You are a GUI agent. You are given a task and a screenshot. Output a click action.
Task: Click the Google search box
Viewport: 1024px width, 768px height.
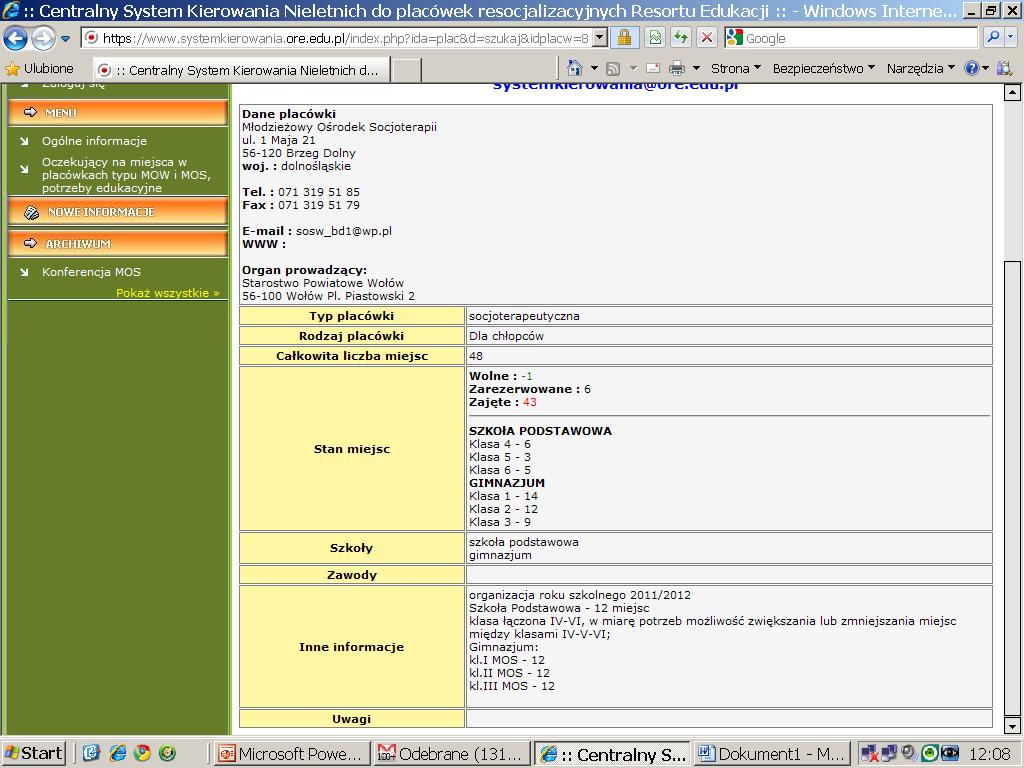(850, 38)
